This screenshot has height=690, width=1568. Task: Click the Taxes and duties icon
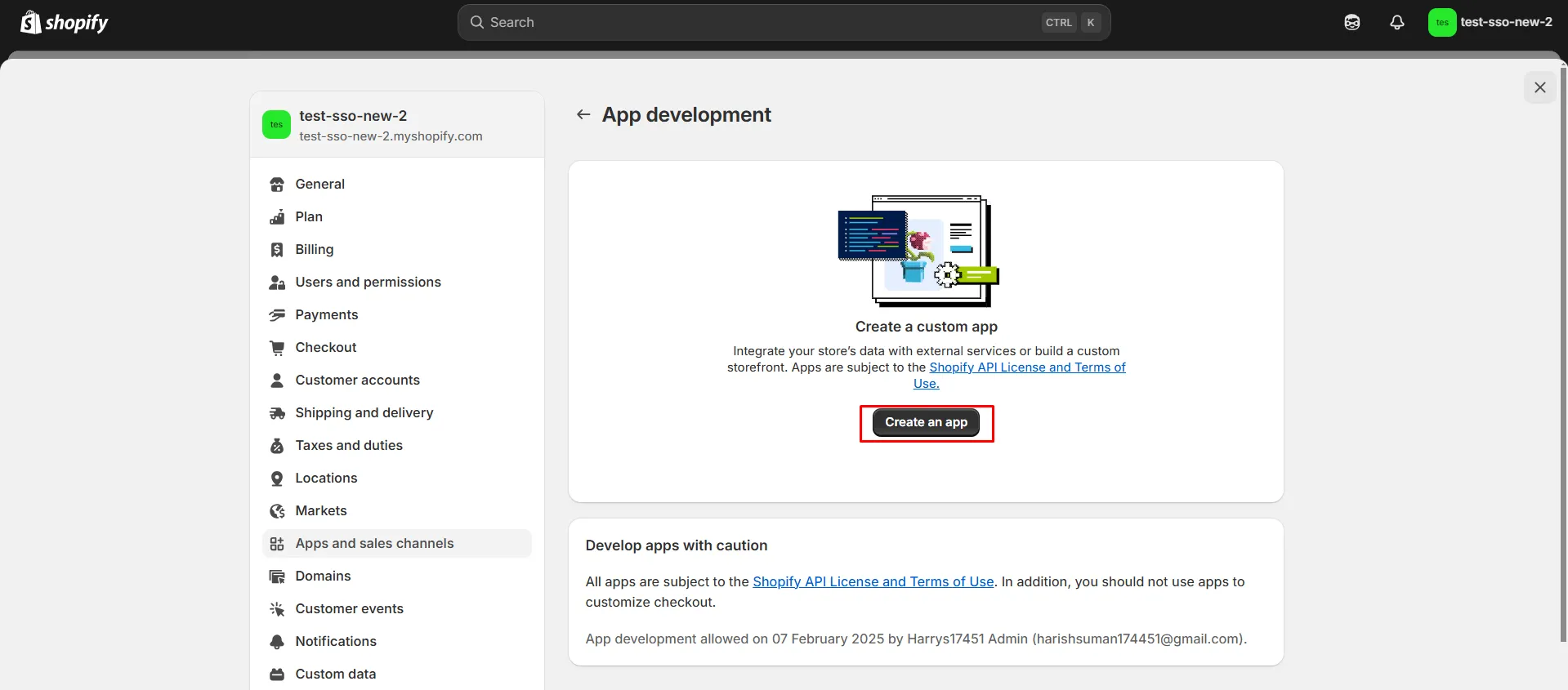277,446
